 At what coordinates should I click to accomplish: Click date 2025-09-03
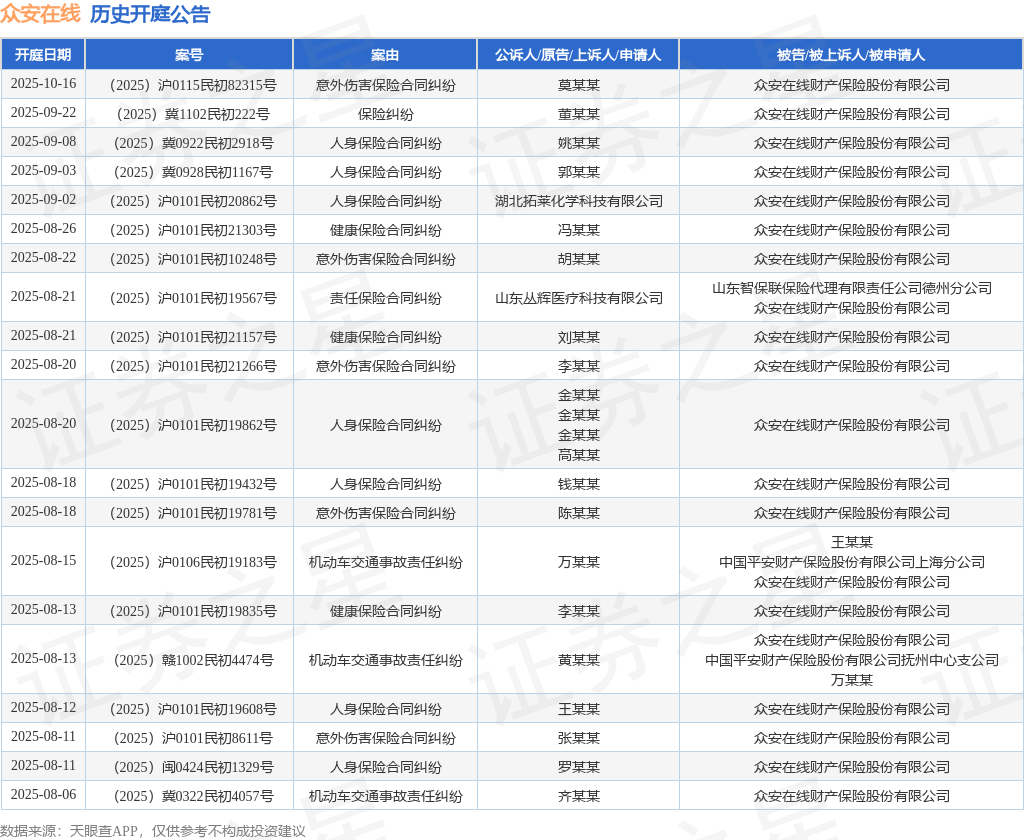pyautogui.click(x=43, y=170)
